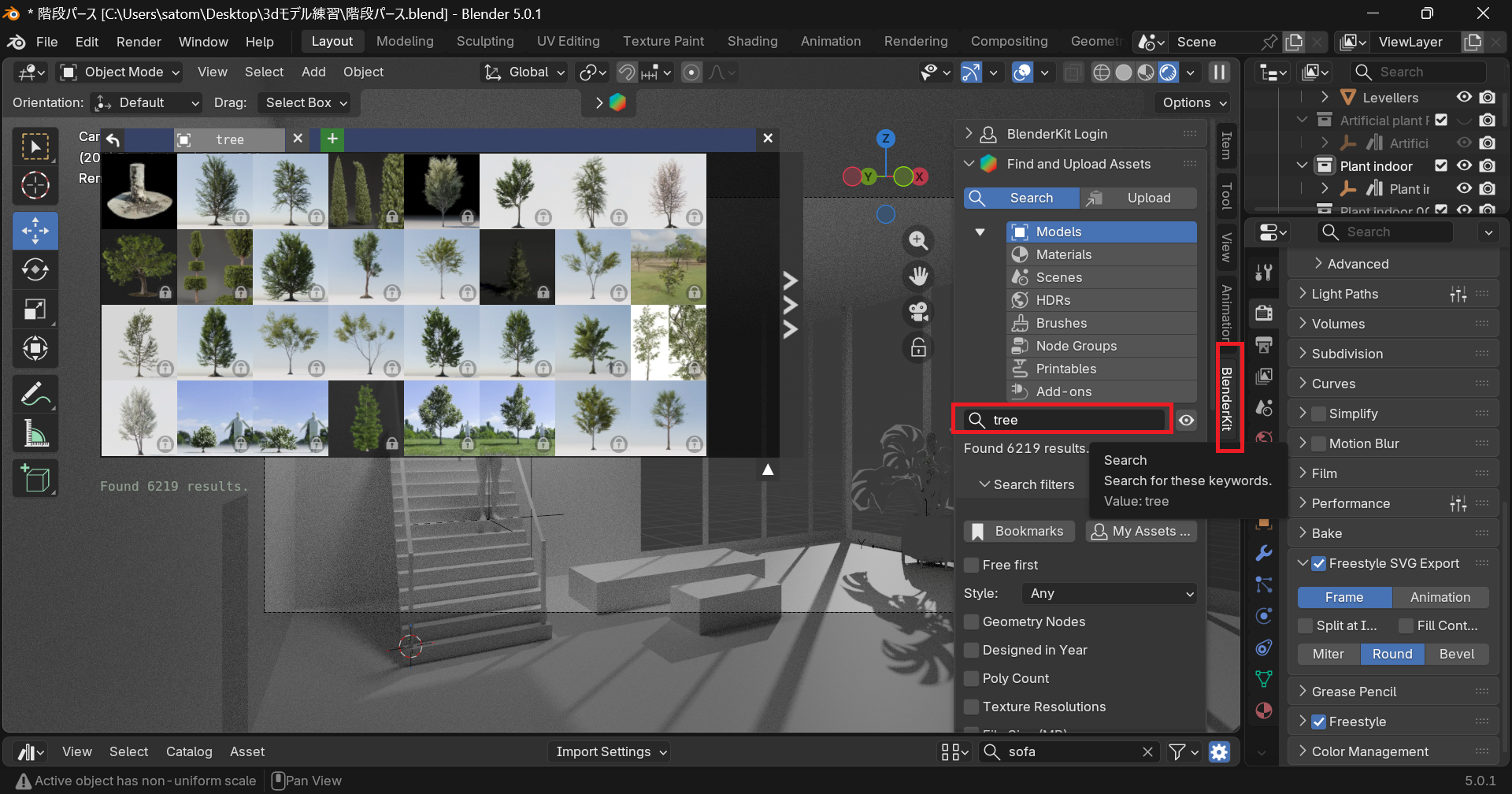Select the Rotate tool
Screen dimensions: 1512x794
click(x=35, y=270)
